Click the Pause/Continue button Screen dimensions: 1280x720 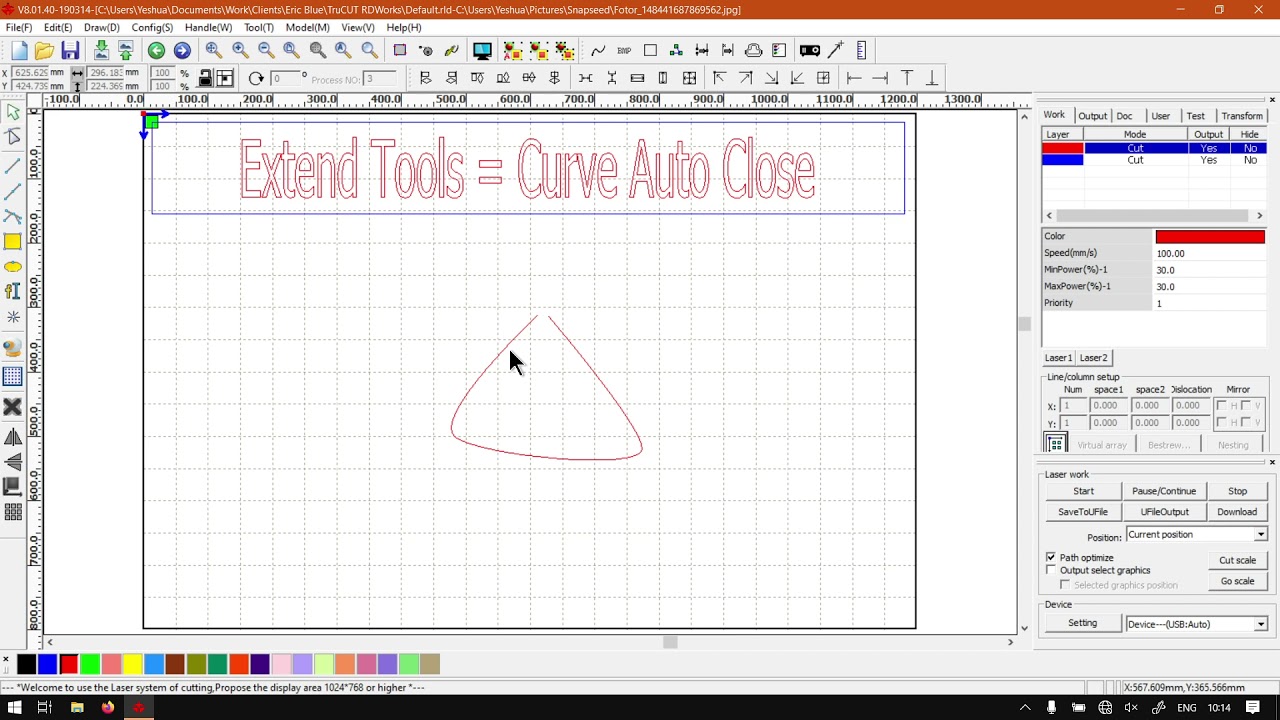point(1164,491)
